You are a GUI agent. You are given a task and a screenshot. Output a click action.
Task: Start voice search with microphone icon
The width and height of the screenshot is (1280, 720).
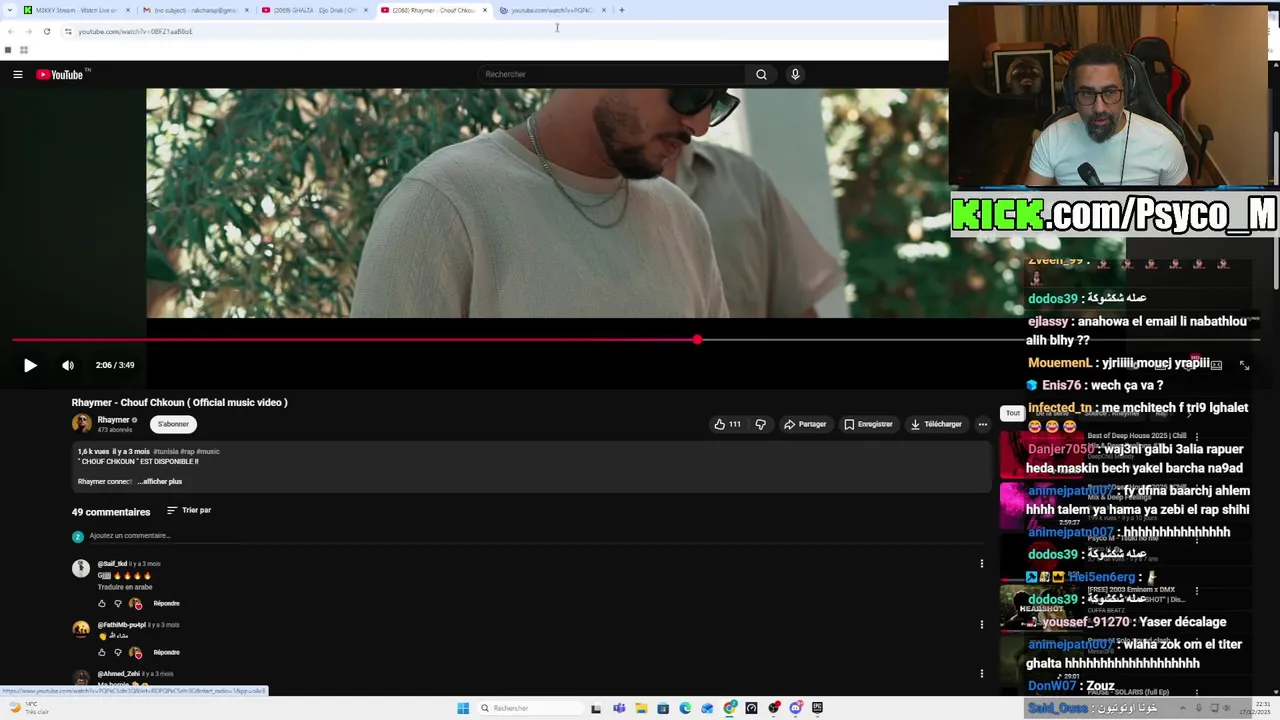point(795,74)
